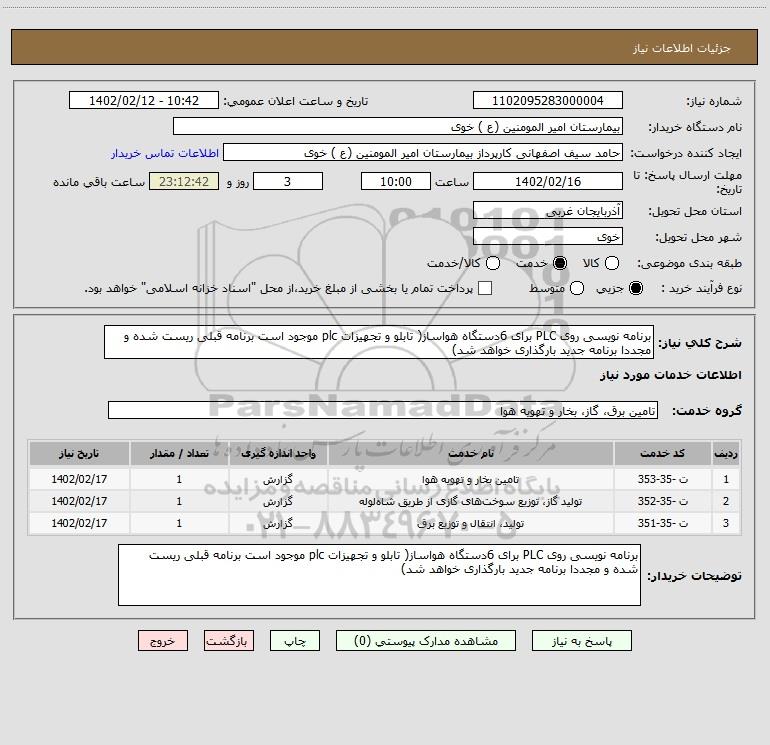Click service code ت -35-351 cell
The width and height of the screenshot is (770, 745).
tap(662, 524)
